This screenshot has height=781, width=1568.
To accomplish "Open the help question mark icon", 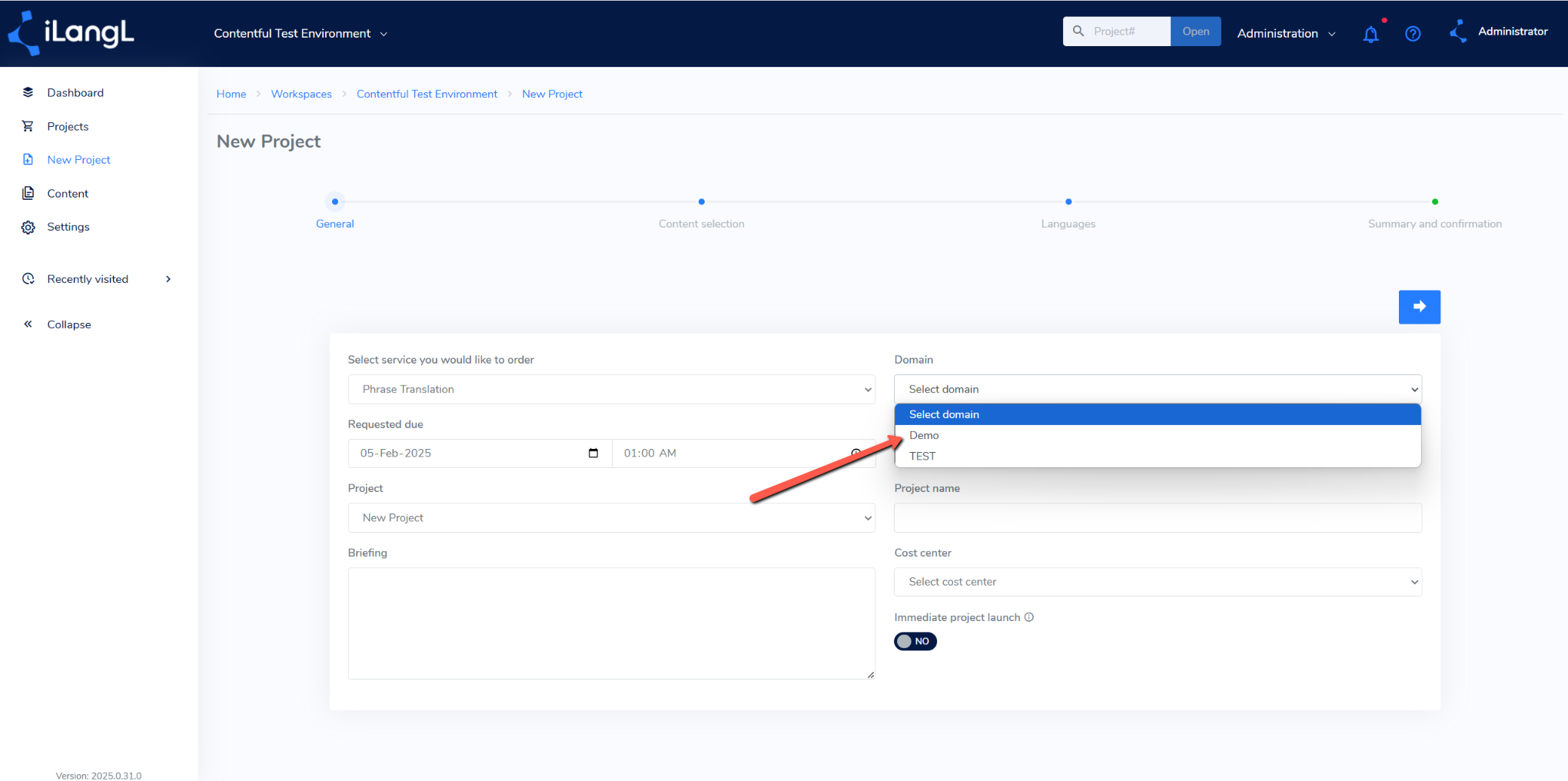I will [1413, 34].
